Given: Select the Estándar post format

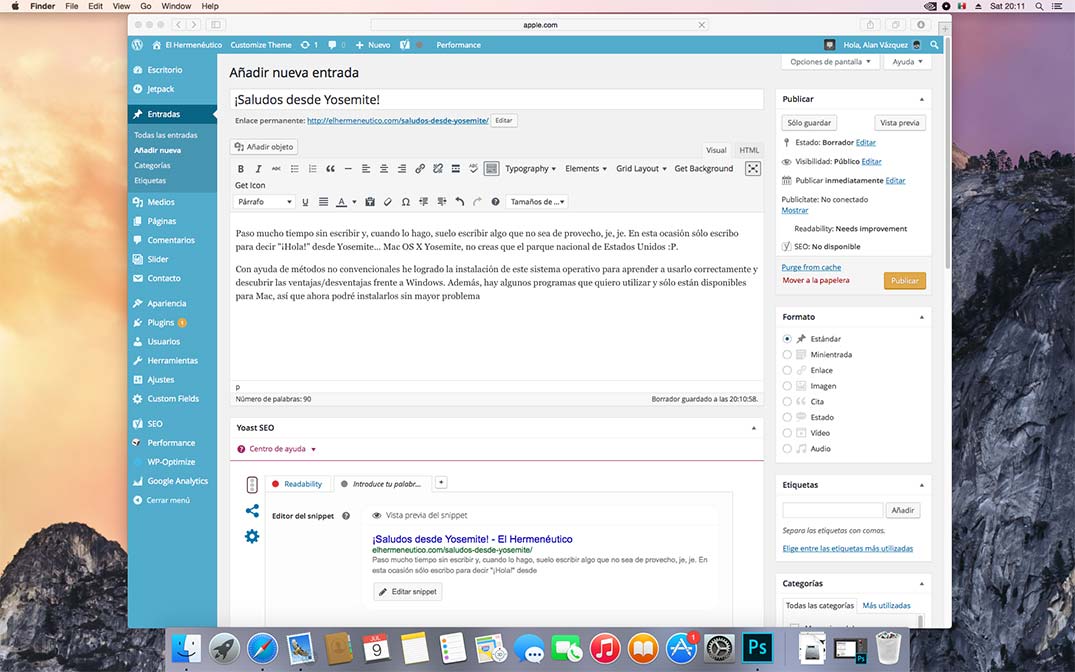Looking at the screenshot, I should [787, 339].
